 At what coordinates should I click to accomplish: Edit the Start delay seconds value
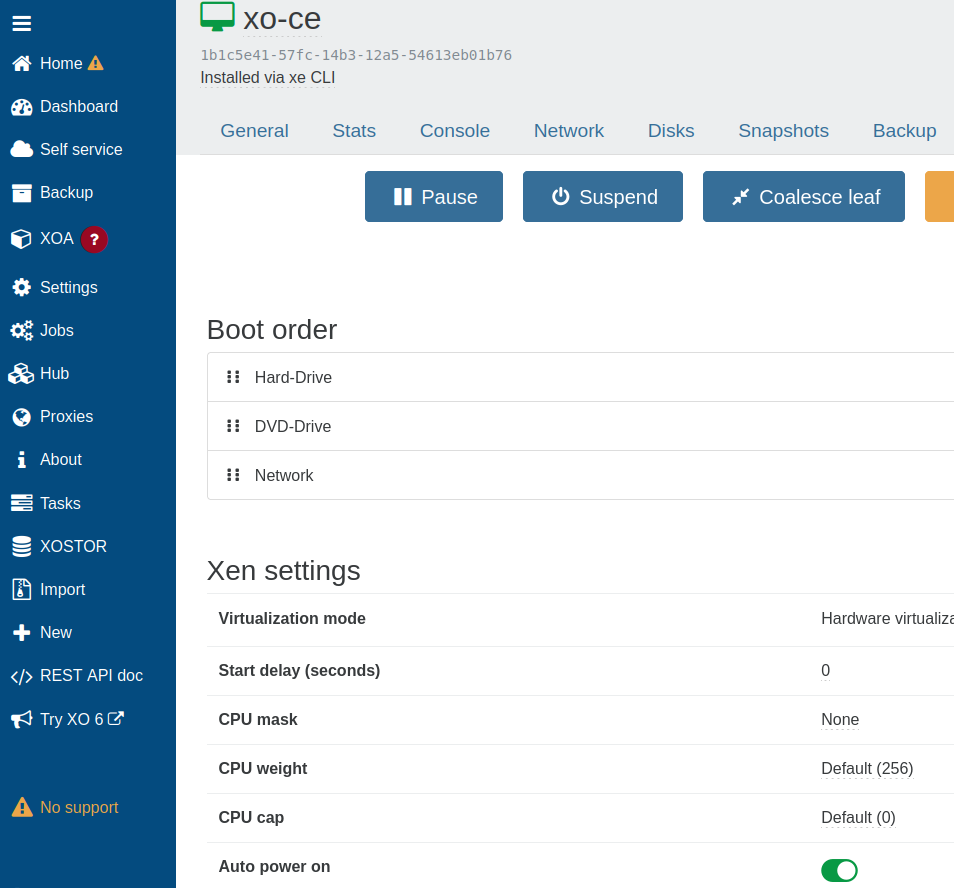click(x=825, y=671)
